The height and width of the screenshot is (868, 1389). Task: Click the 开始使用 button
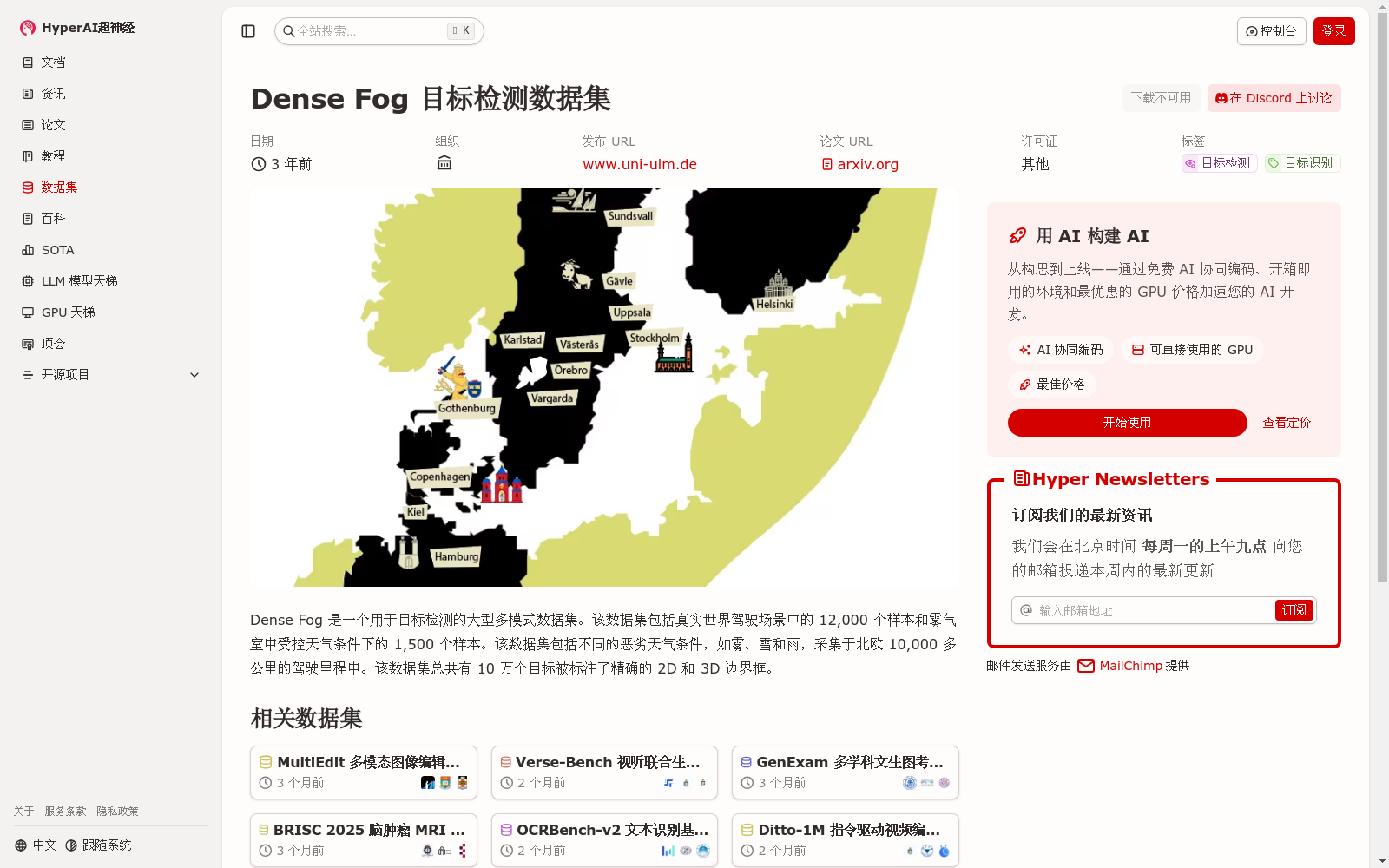coord(1127,423)
